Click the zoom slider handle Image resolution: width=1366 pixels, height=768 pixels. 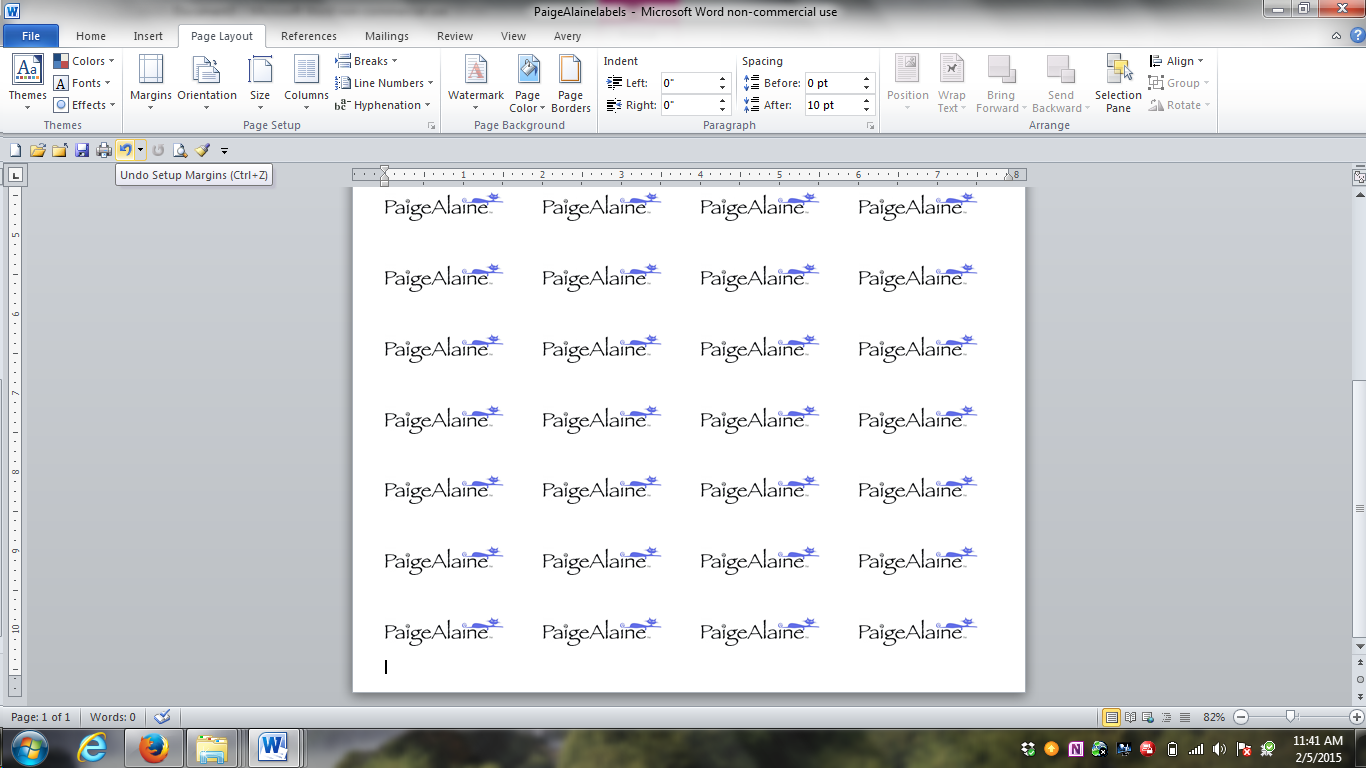coord(1291,717)
